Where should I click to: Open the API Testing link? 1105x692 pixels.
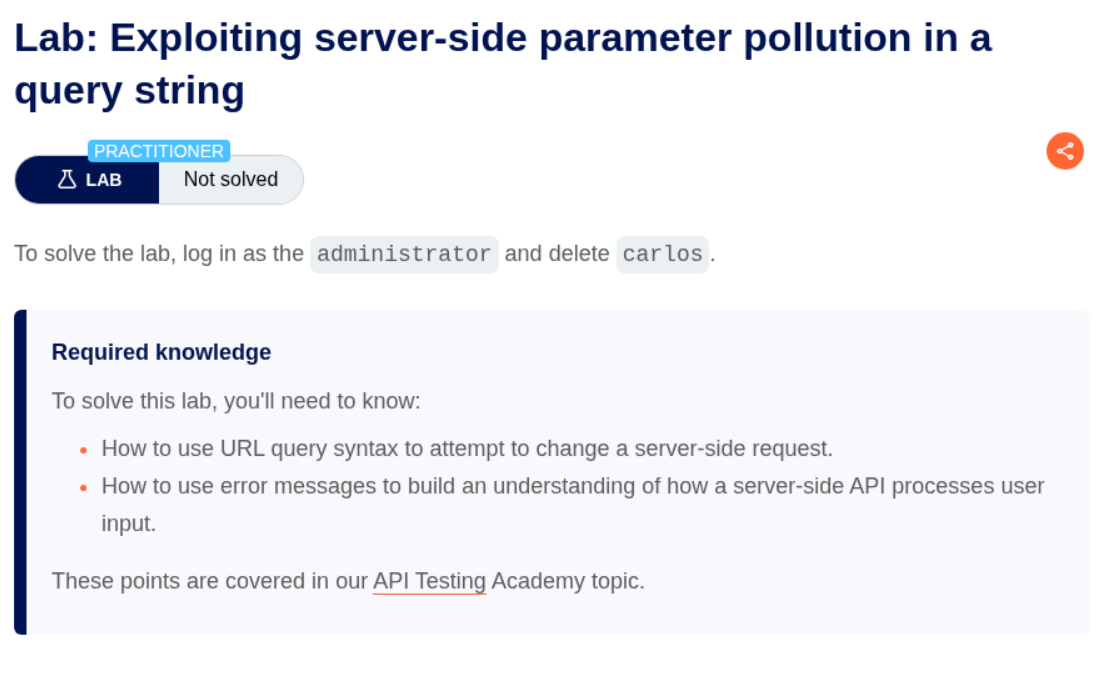429,581
